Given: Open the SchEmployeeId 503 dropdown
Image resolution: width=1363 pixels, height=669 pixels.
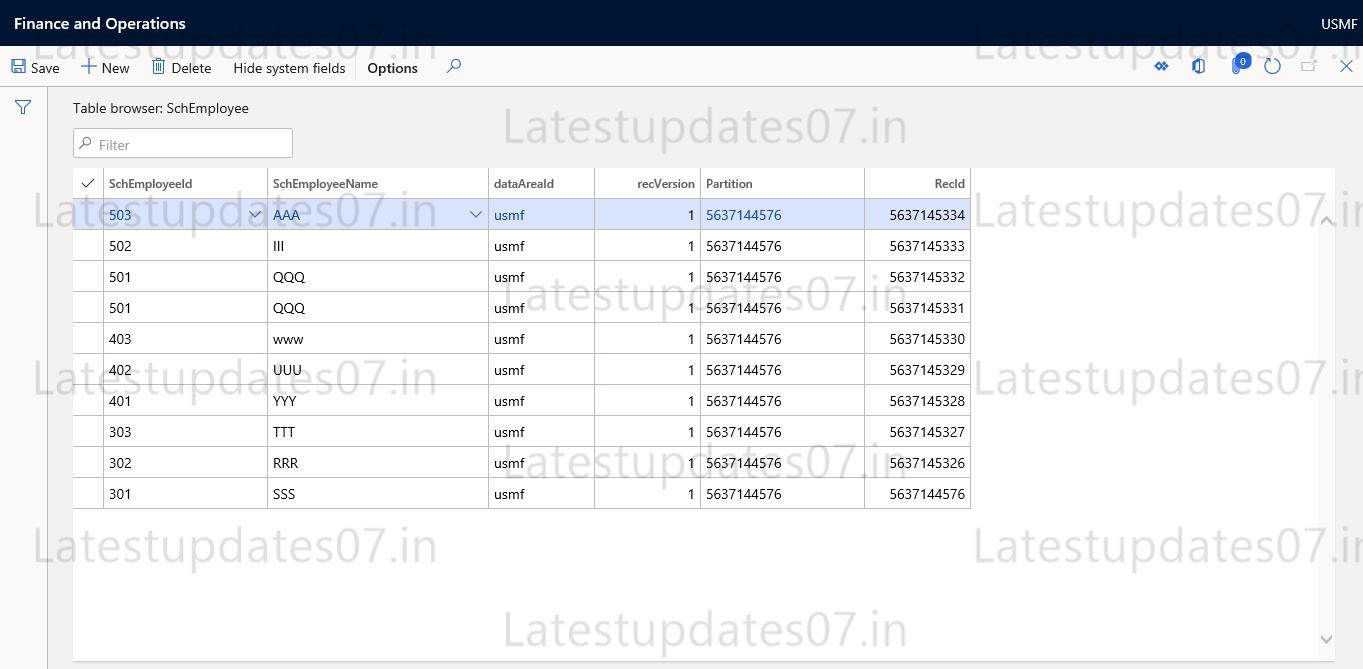Looking at the screenshot, I should click(x=255, y=214).
